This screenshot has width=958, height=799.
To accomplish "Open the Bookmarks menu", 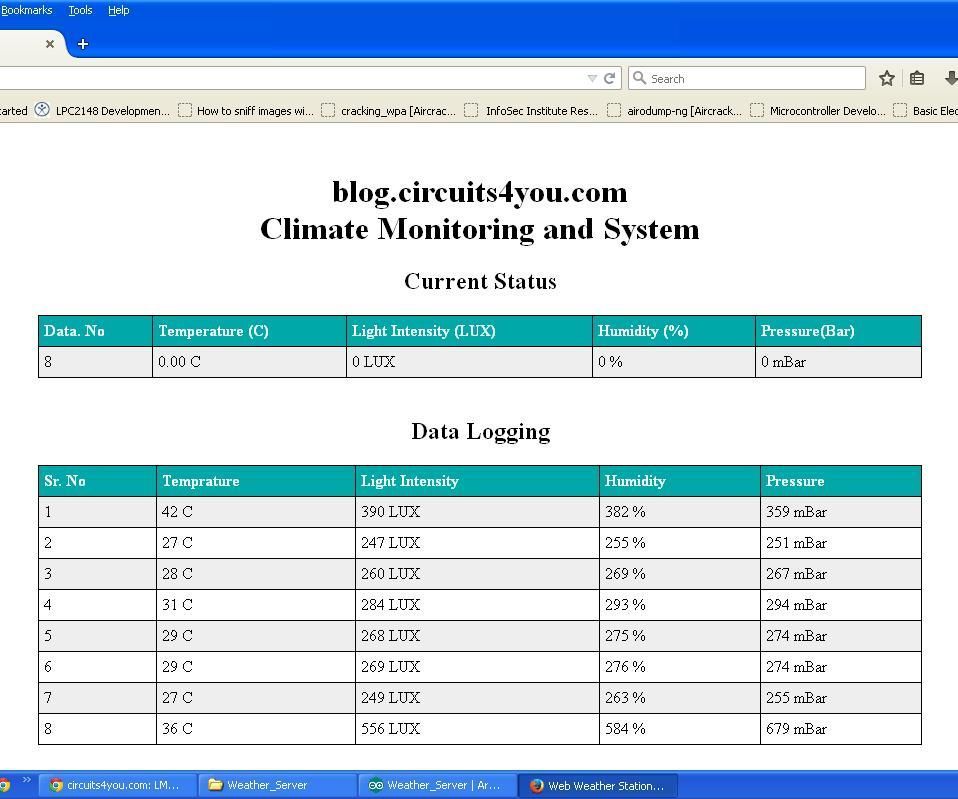I will coord(27,10).
